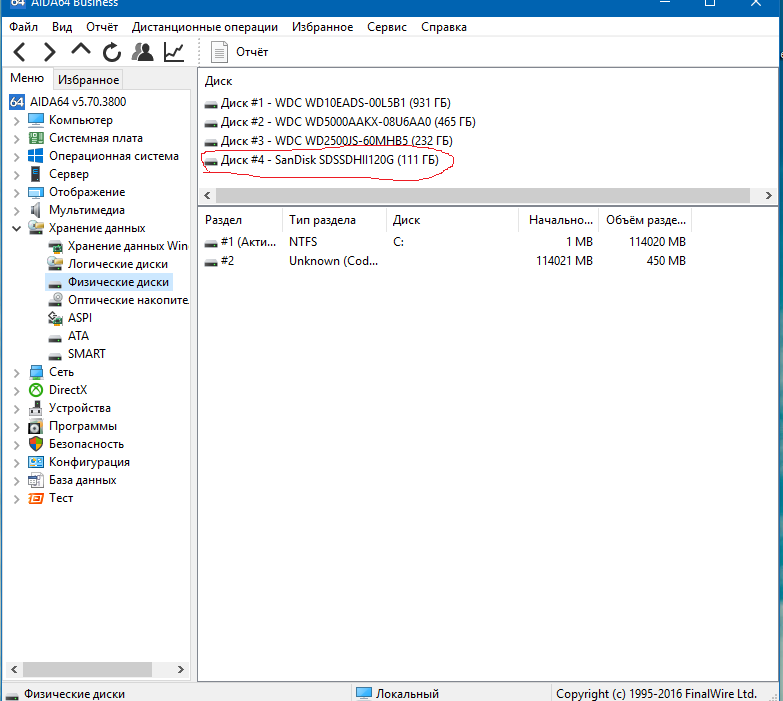Select the Мультимедиа speaker icon
Screen dimensions: 783x701
point(36,210)
